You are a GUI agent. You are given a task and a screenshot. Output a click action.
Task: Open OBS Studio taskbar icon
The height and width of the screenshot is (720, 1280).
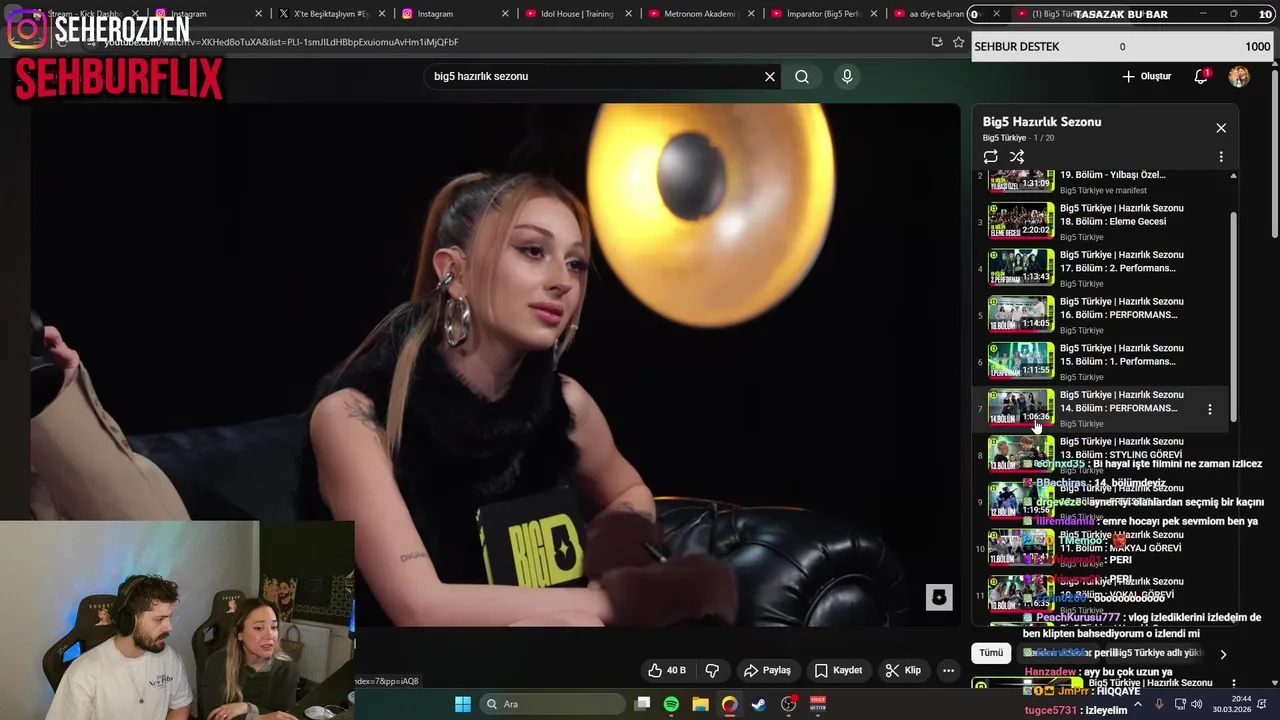coord(789,704)
